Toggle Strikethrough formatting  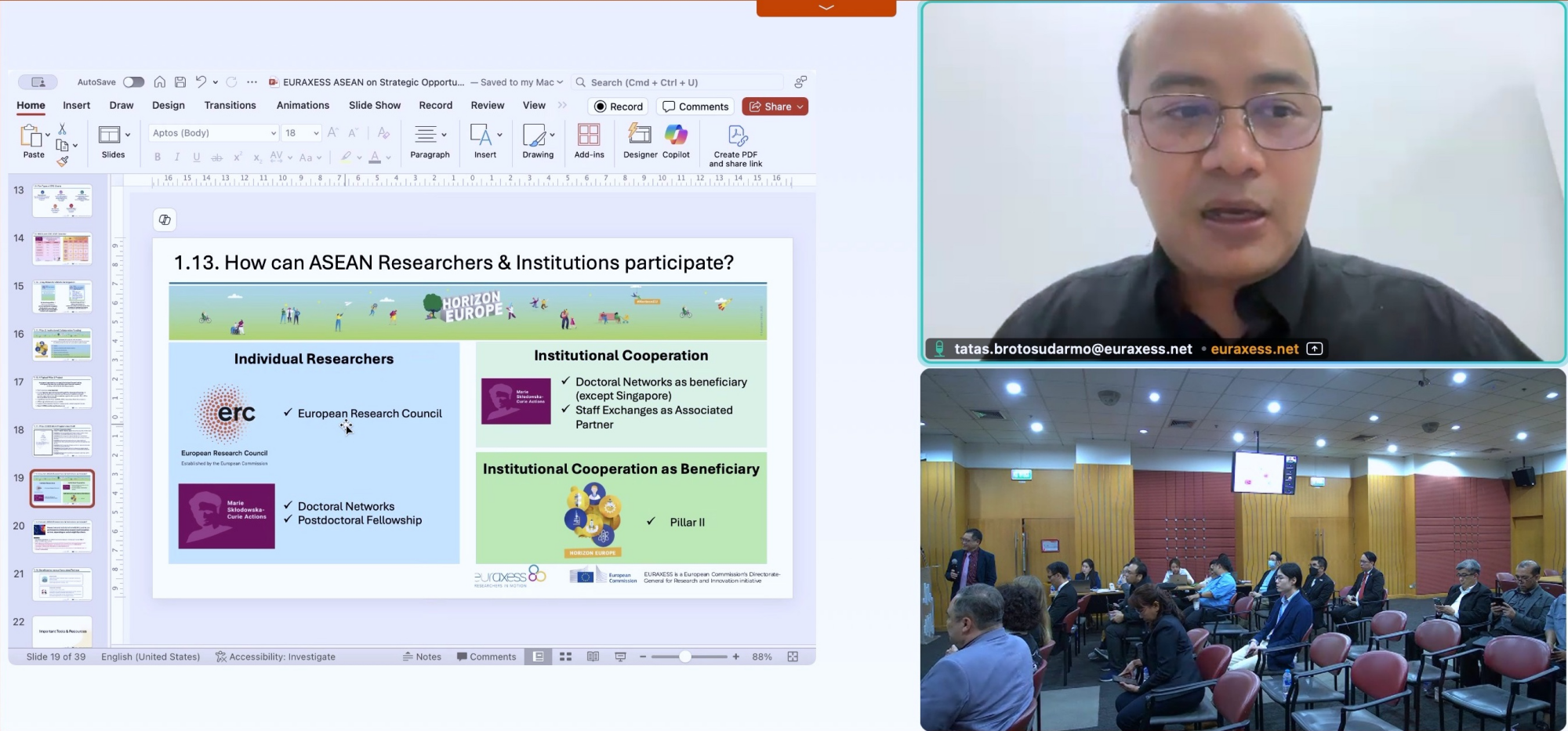(x=217, y=157)
